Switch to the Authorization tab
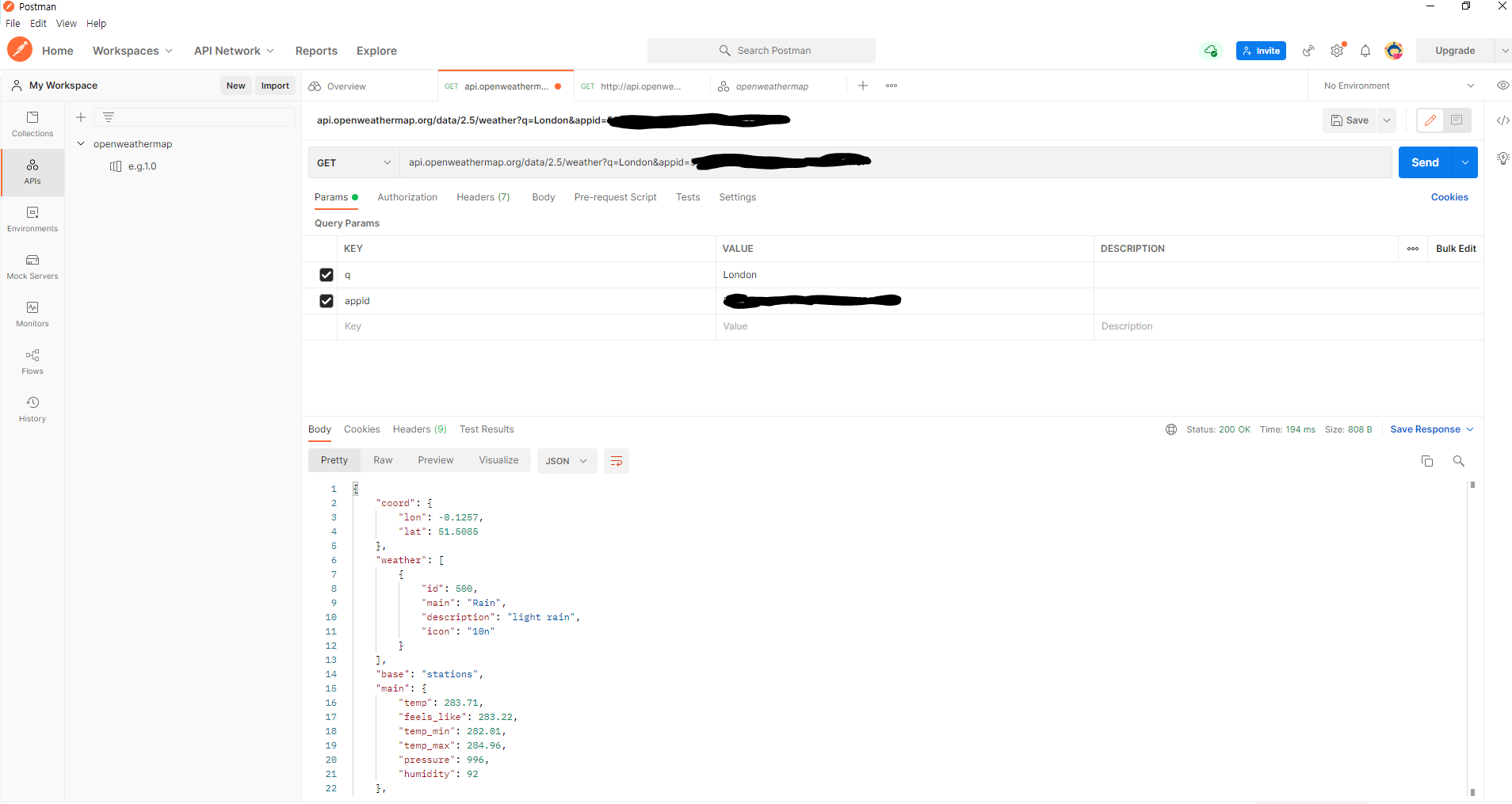 click(x=407, y=197)
